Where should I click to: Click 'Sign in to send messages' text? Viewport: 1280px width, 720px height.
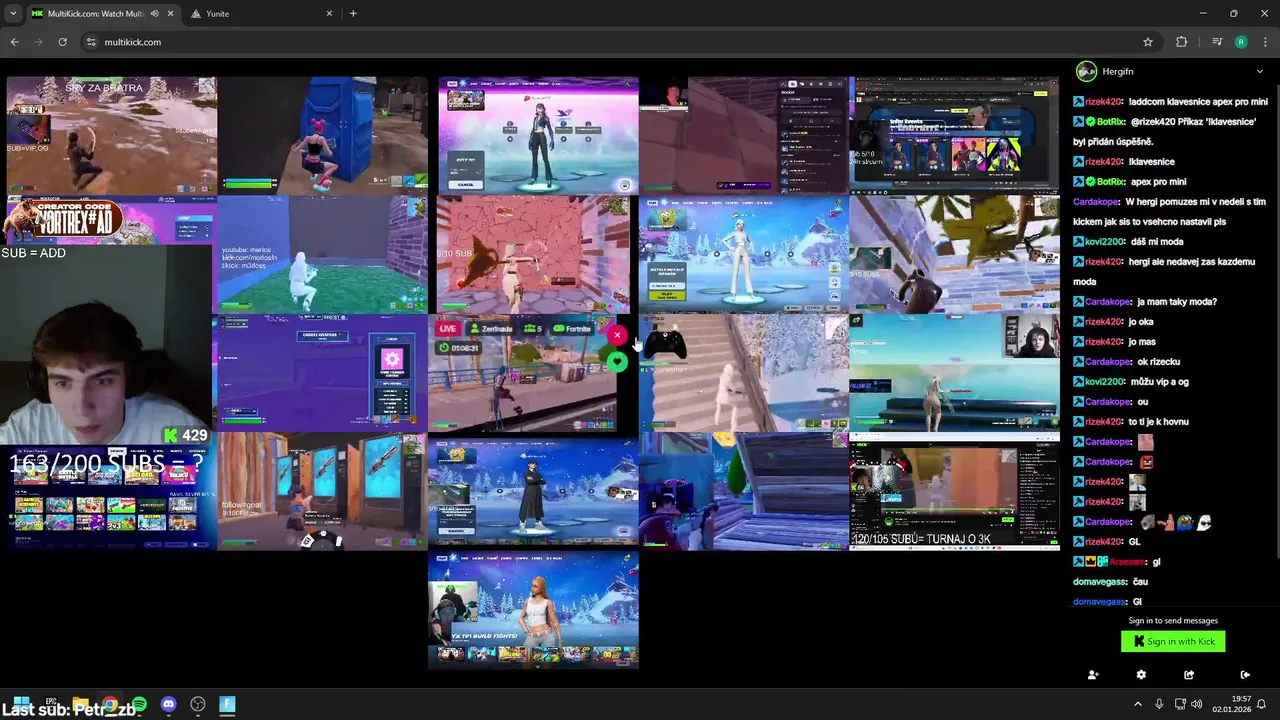coord(1173,621)
